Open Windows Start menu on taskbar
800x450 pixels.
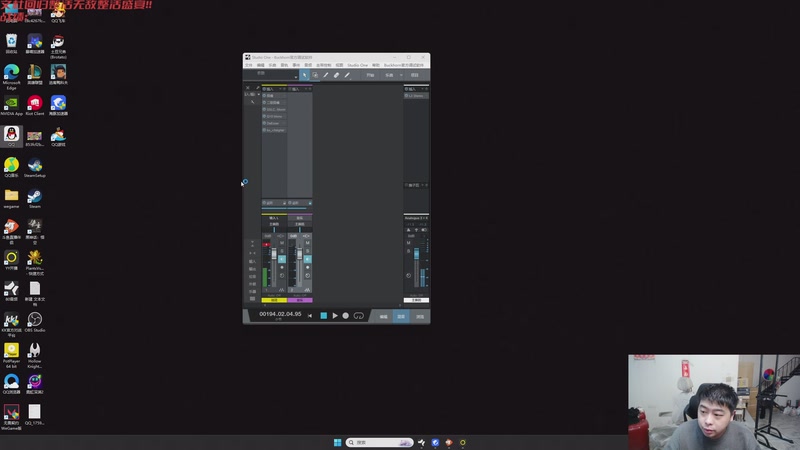[x=337, y=442]
